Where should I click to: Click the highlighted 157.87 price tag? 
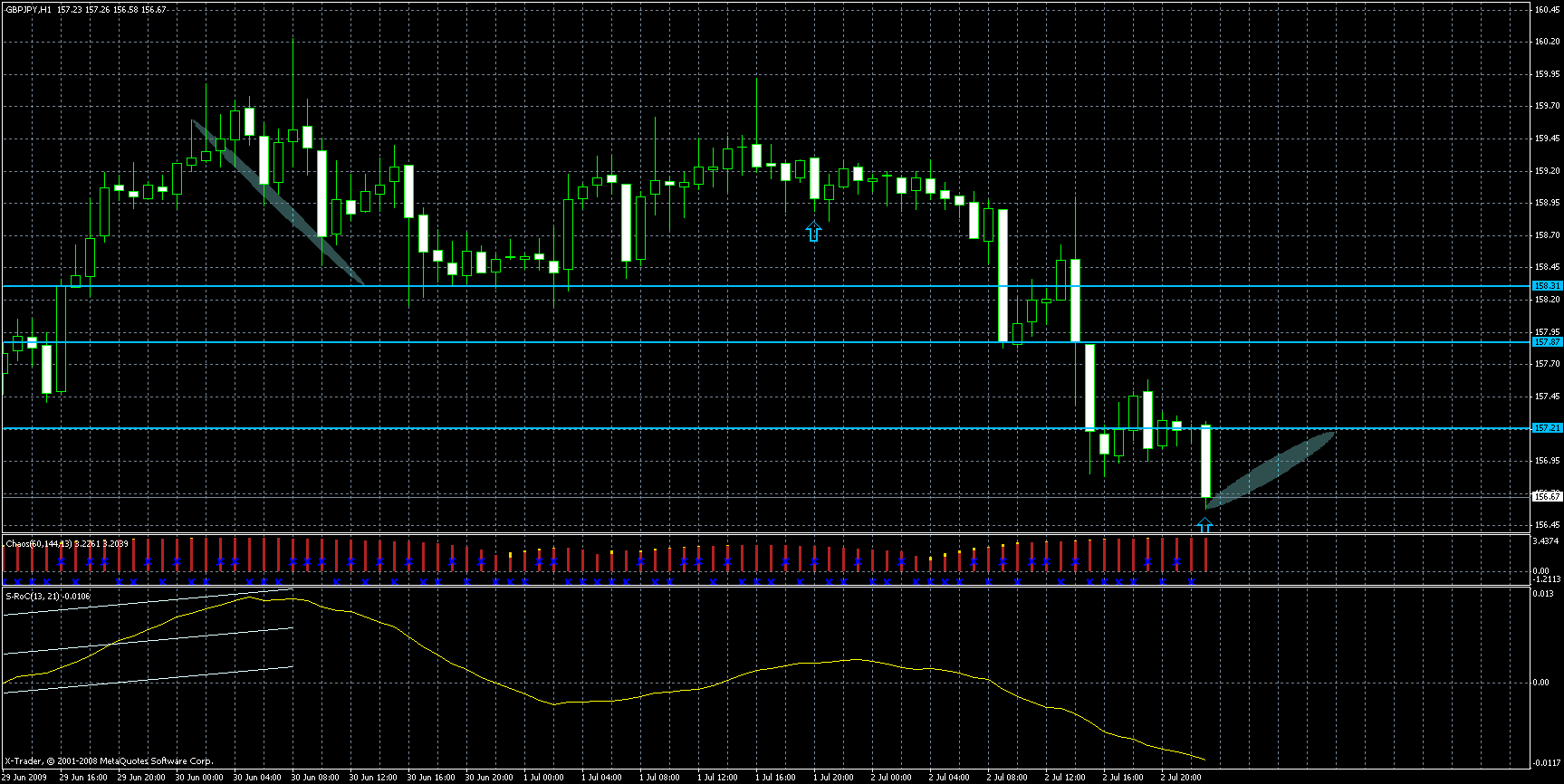click(1547, 342)
